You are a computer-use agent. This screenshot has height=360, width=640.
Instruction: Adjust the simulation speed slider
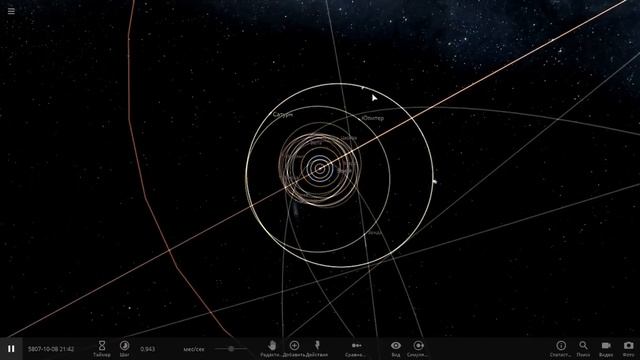tap(231, 349)
